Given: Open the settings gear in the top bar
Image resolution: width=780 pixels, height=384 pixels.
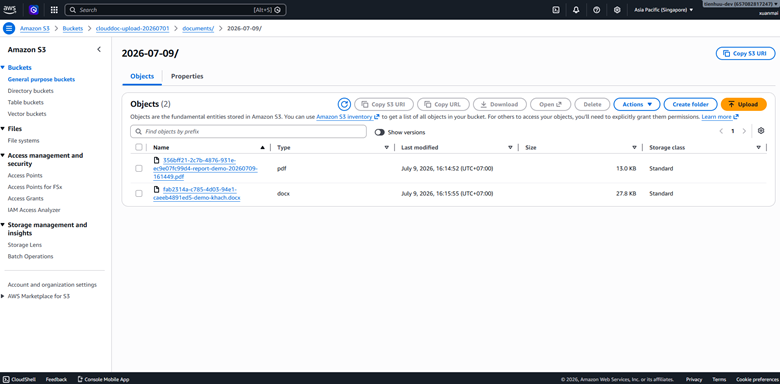Looking at the screenshot, I should [x=617, y=9].
